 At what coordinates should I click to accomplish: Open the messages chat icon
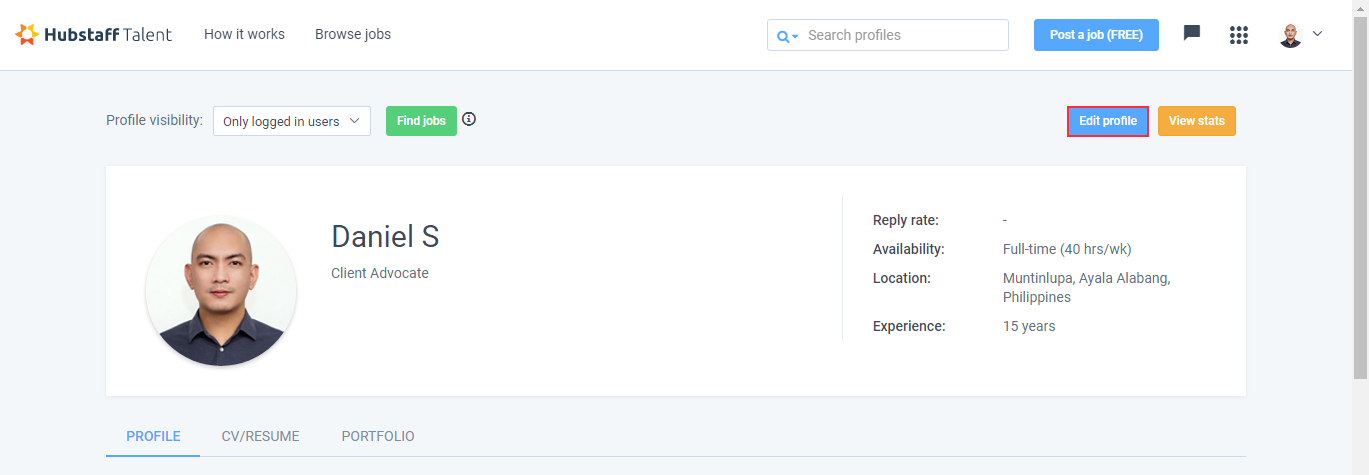[1192, 33]
